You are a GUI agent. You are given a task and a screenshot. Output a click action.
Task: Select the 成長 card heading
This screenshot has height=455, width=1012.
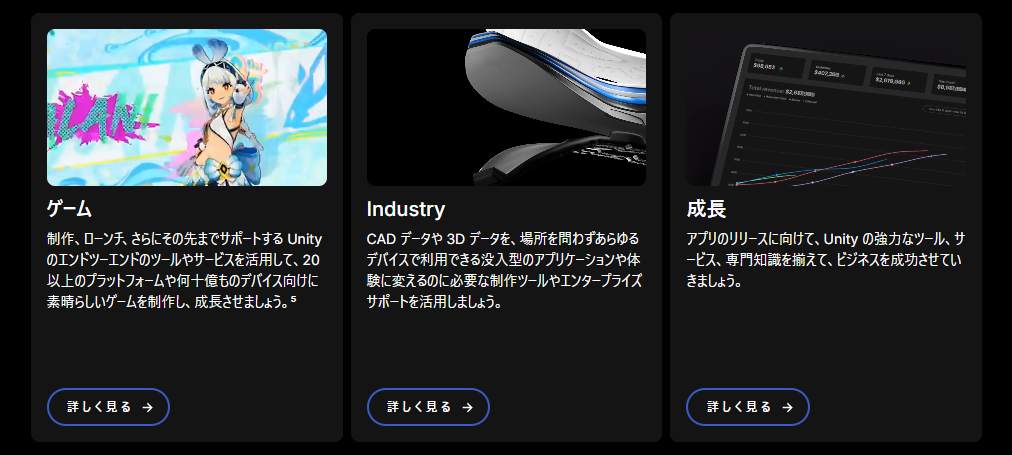coord(707,209)
